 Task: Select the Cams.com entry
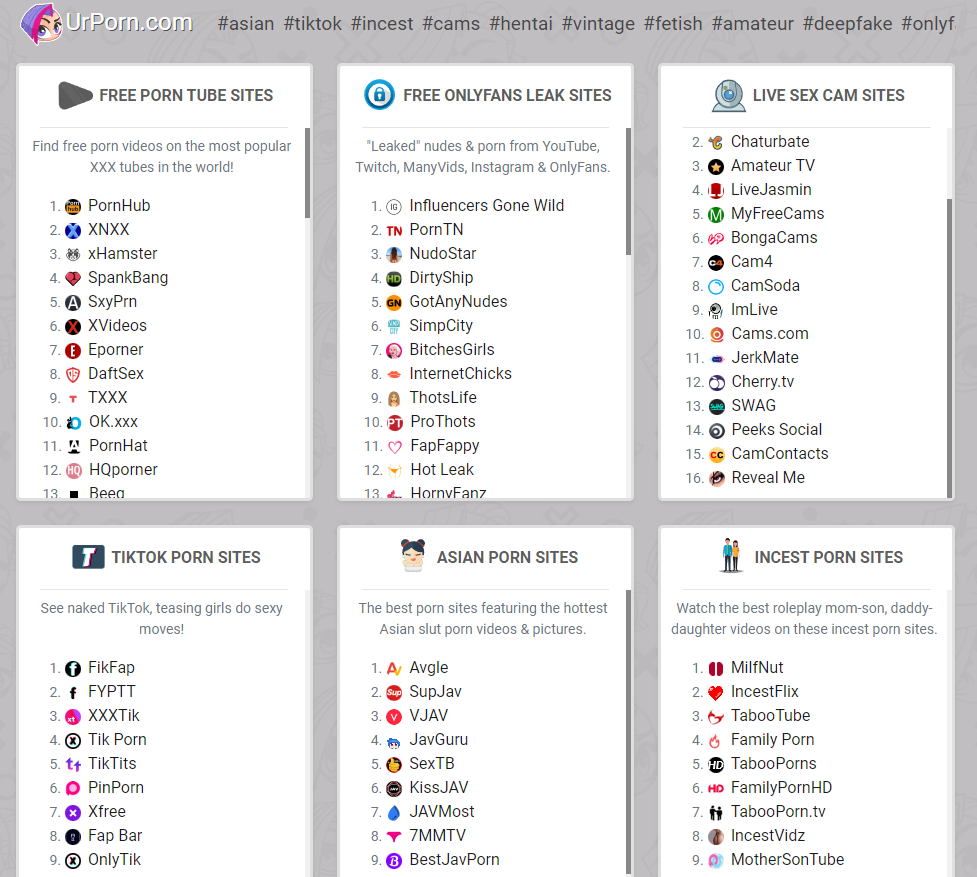770,334
